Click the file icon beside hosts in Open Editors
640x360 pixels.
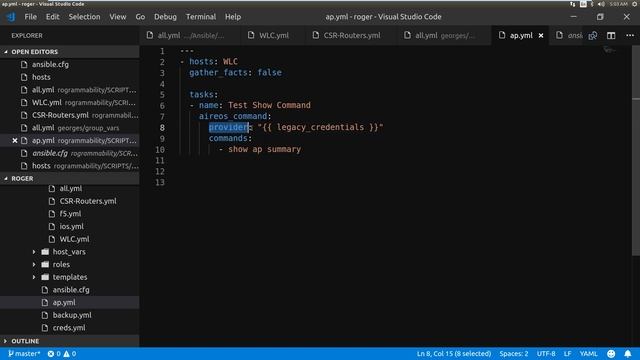tap(24, 77)
